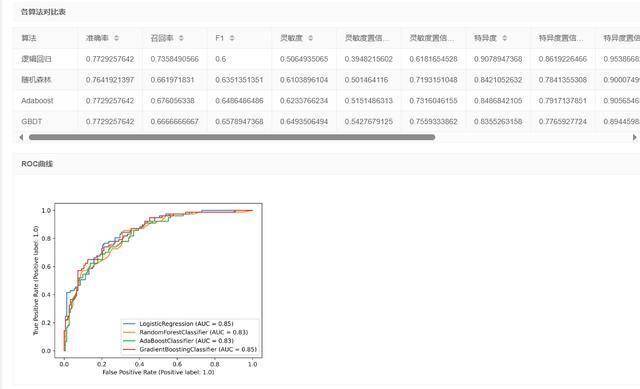Click the 随机森林 row label
Viewport: 640px width, 389px height.
tap(36, 80)
